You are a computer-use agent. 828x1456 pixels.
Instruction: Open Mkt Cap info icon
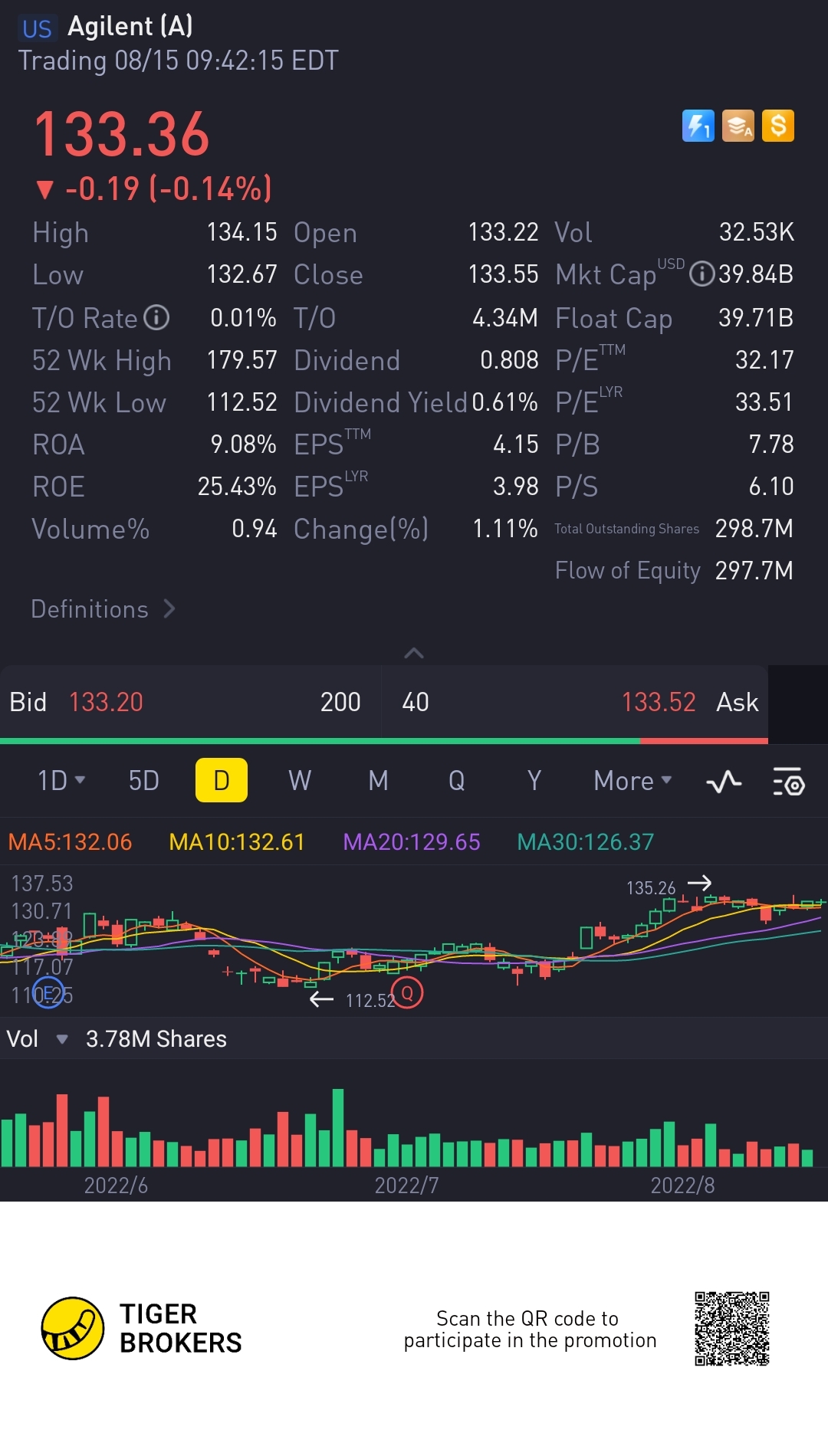coord(701,274)
